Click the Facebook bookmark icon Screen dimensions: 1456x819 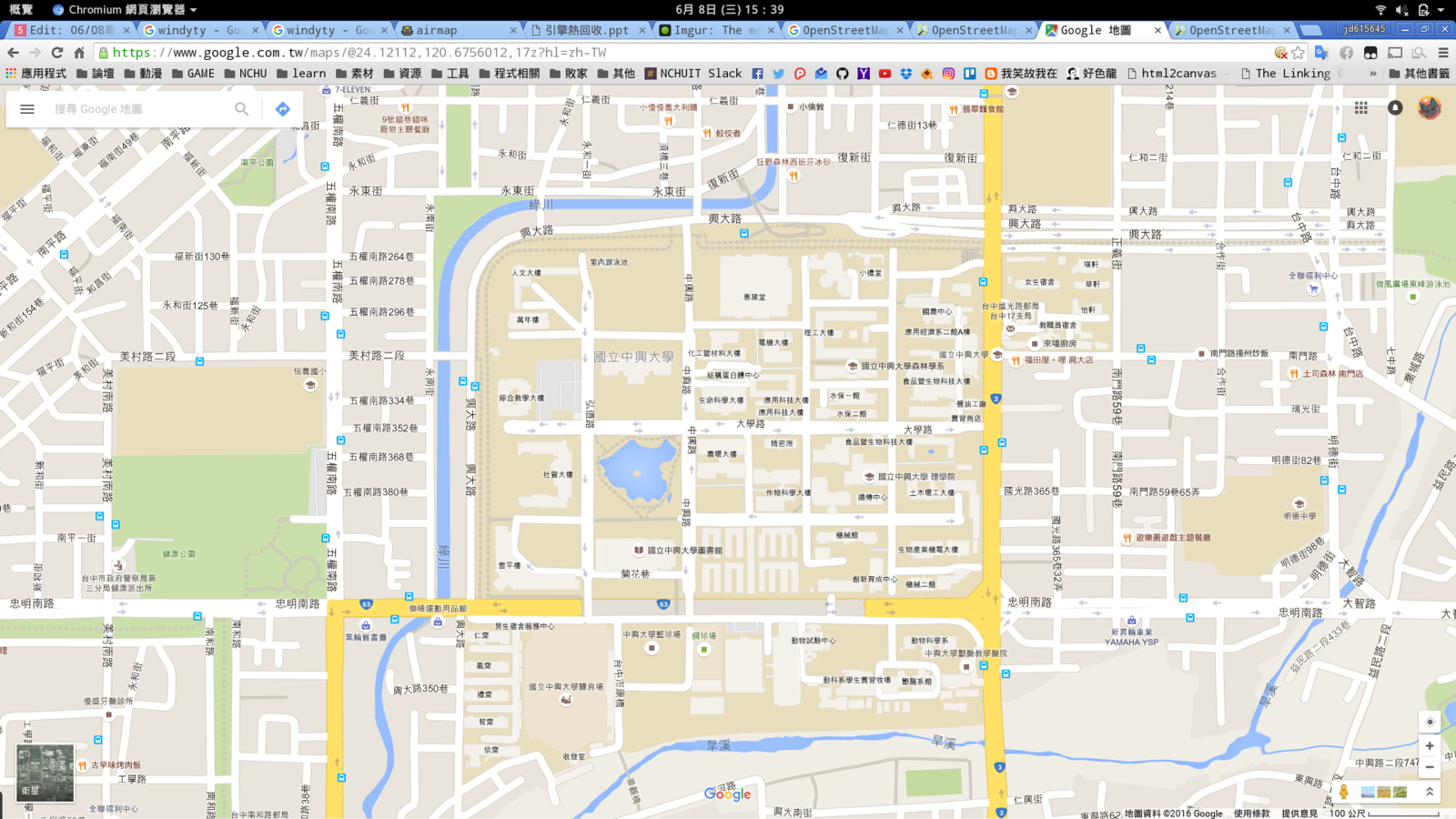[757, 74]
